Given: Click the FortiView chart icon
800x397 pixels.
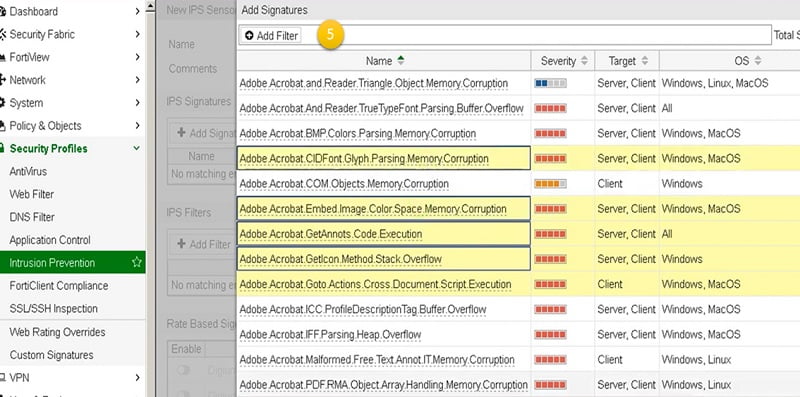Looking at the screenshot, I should point(3,57).
